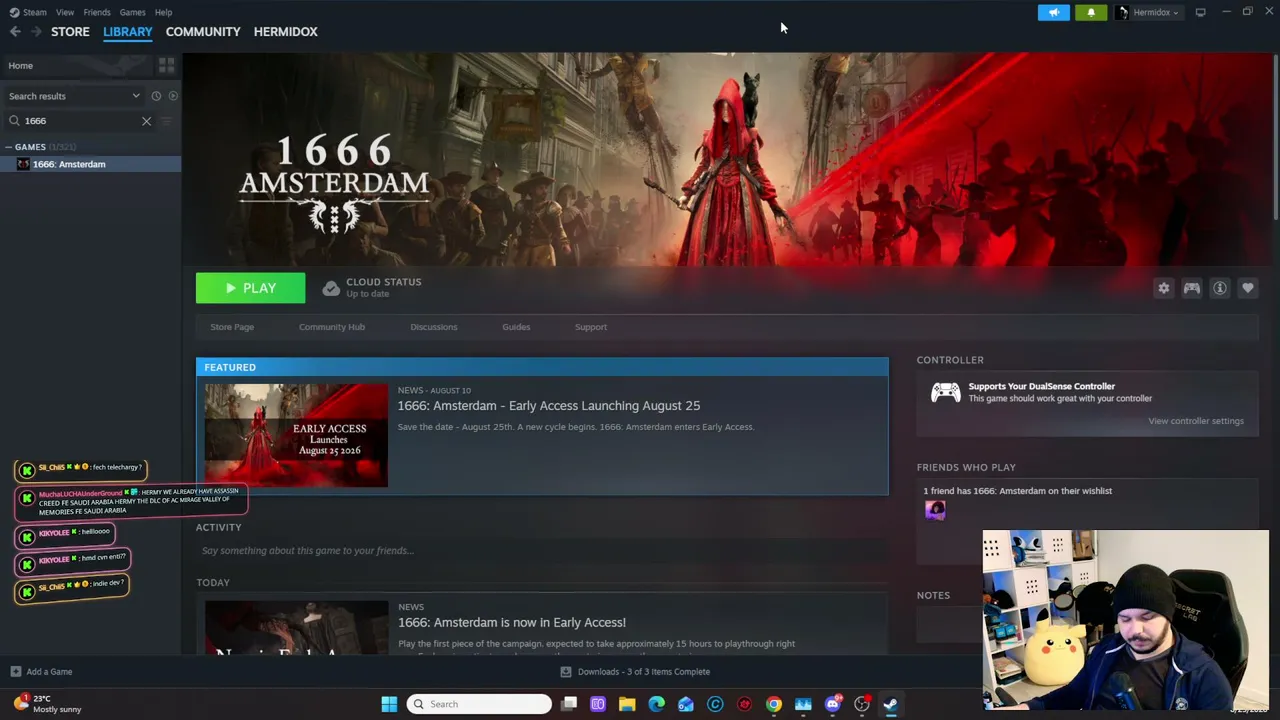Clear the 1666 search text

click(x=146, y=121)
